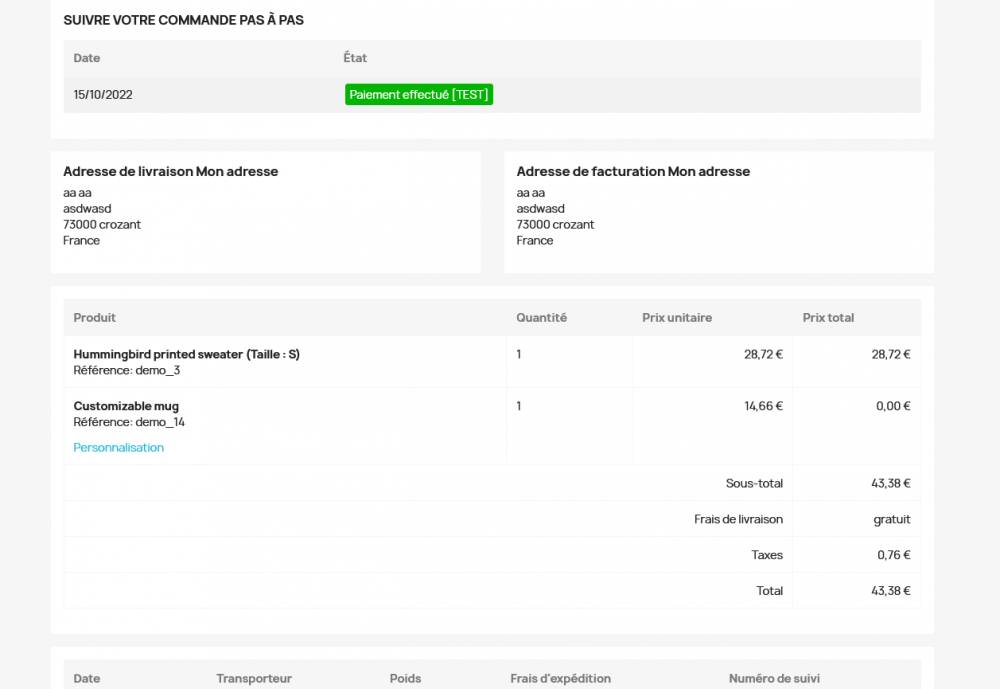Click the gratuit value for Frais de livraison
The height and width of the screenshot is (689, 1000).
(891, 519)
